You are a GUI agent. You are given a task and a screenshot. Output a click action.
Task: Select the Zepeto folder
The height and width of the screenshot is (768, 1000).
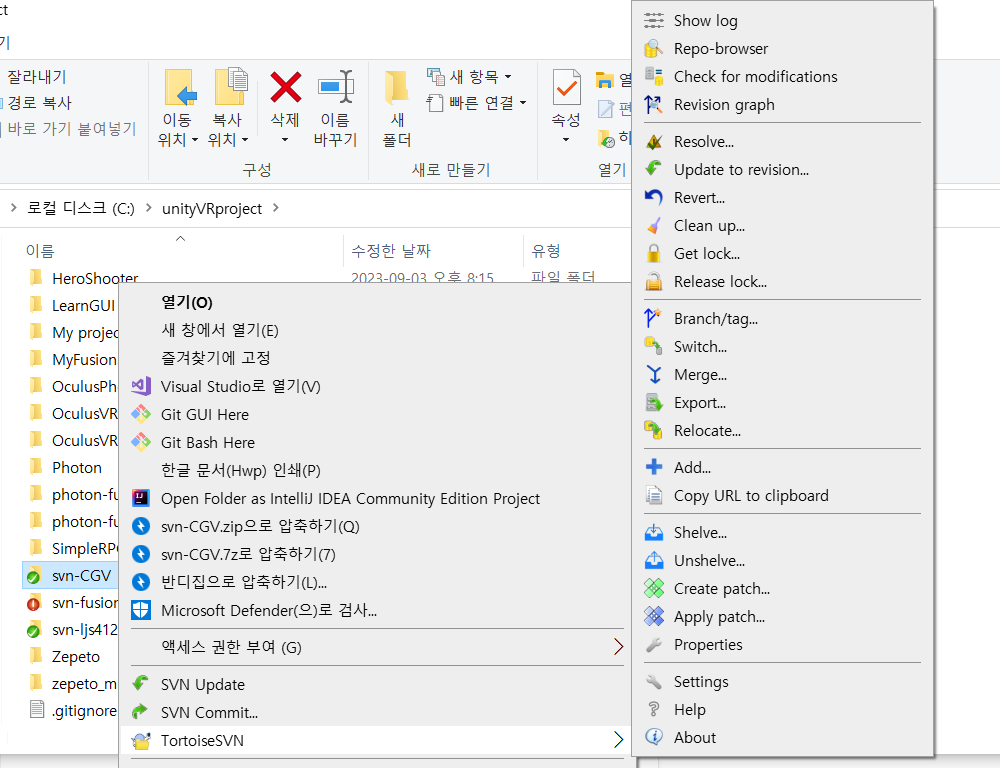[76, 656]
